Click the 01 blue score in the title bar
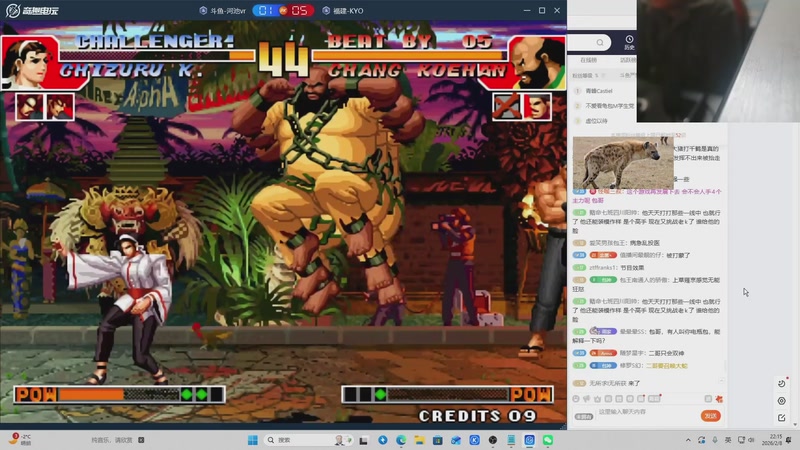800x450 pixels. pyautogui.click(x=265, y=11)
